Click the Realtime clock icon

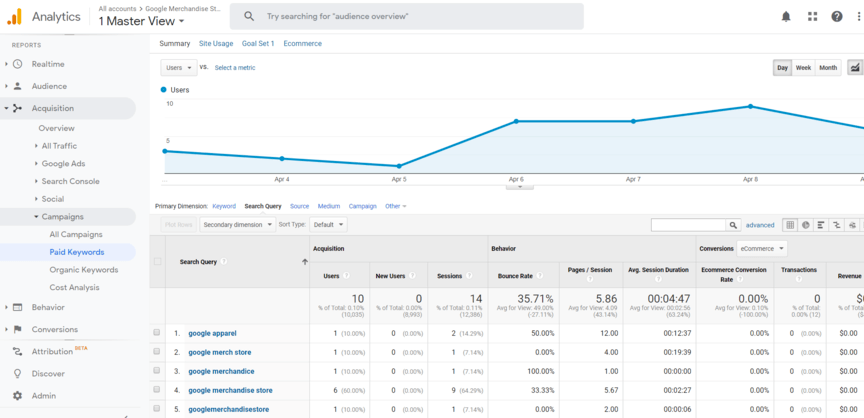pos(18,64)
